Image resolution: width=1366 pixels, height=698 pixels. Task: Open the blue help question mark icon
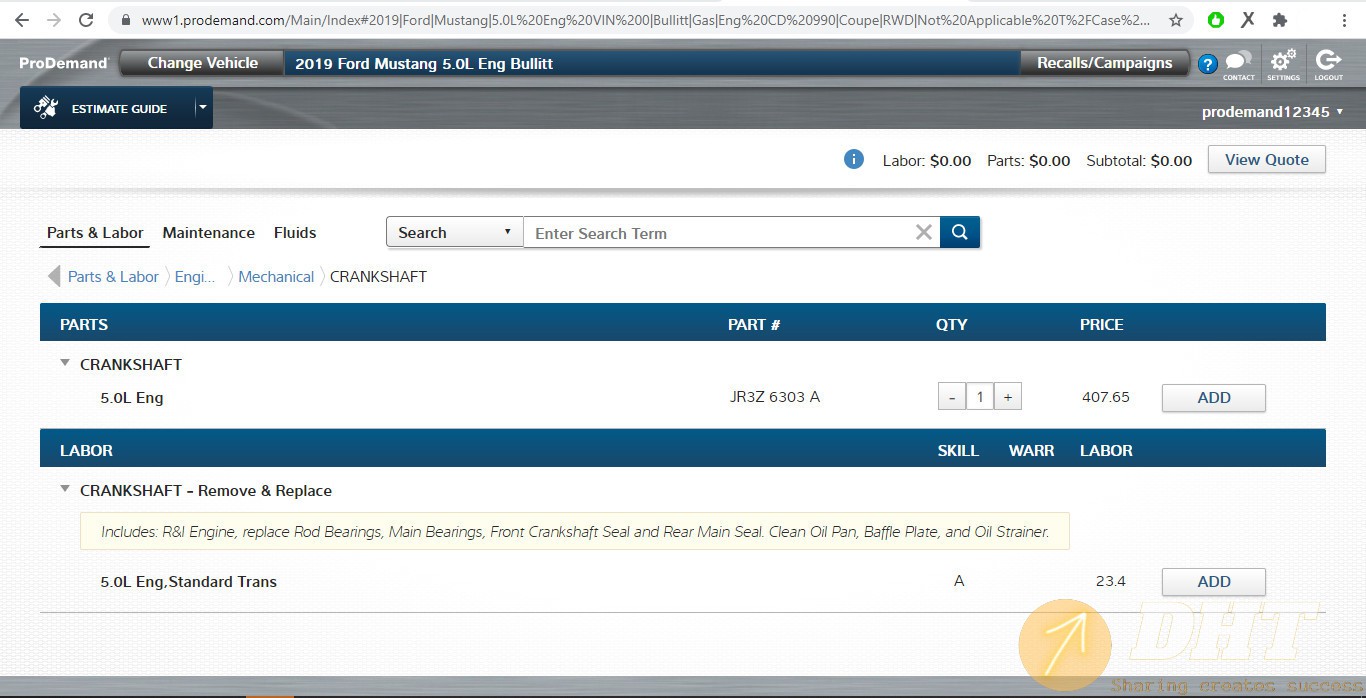click(x=1207, y=65)
